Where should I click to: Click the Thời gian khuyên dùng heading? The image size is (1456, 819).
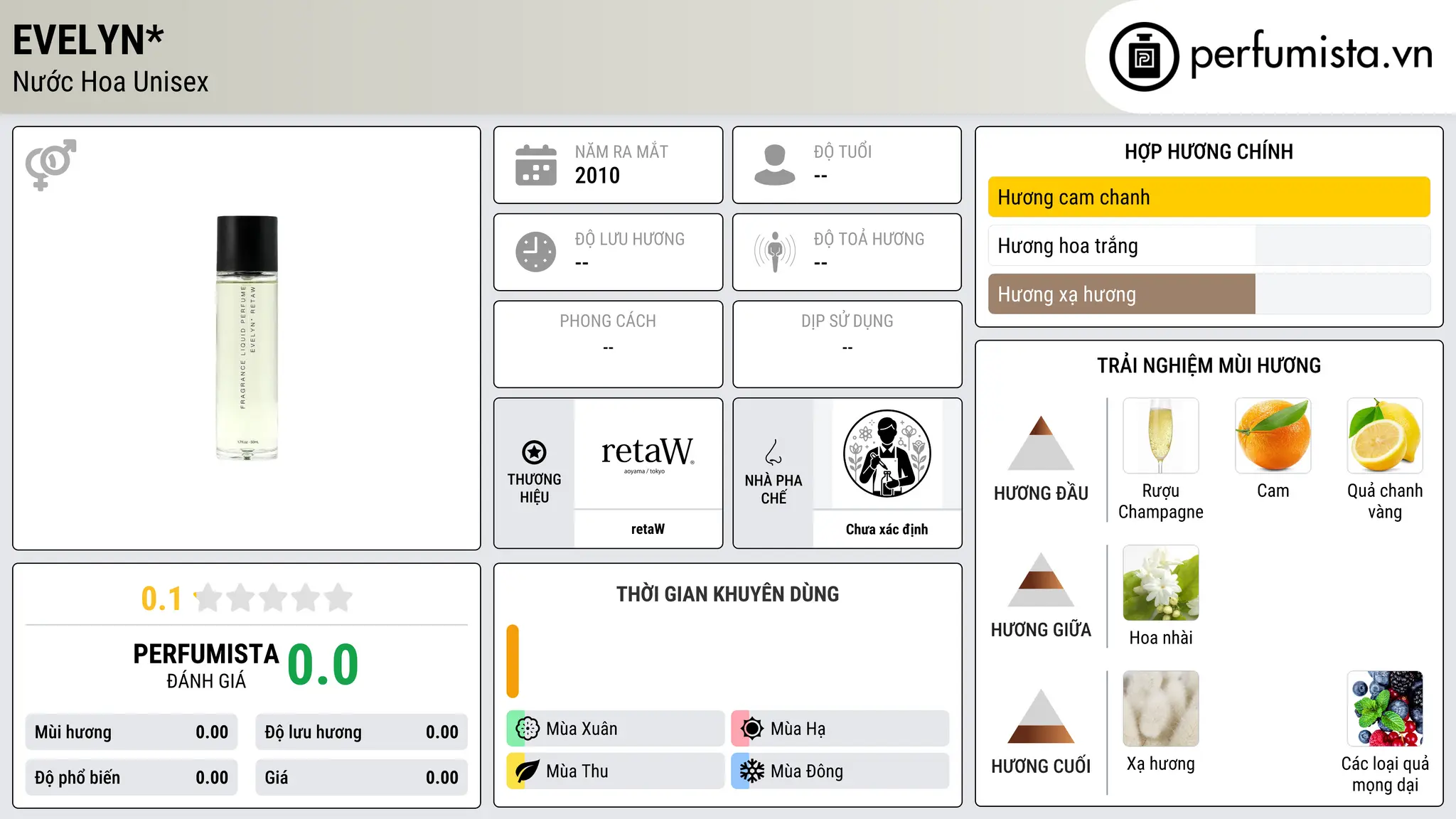click(x=727, y=594)
